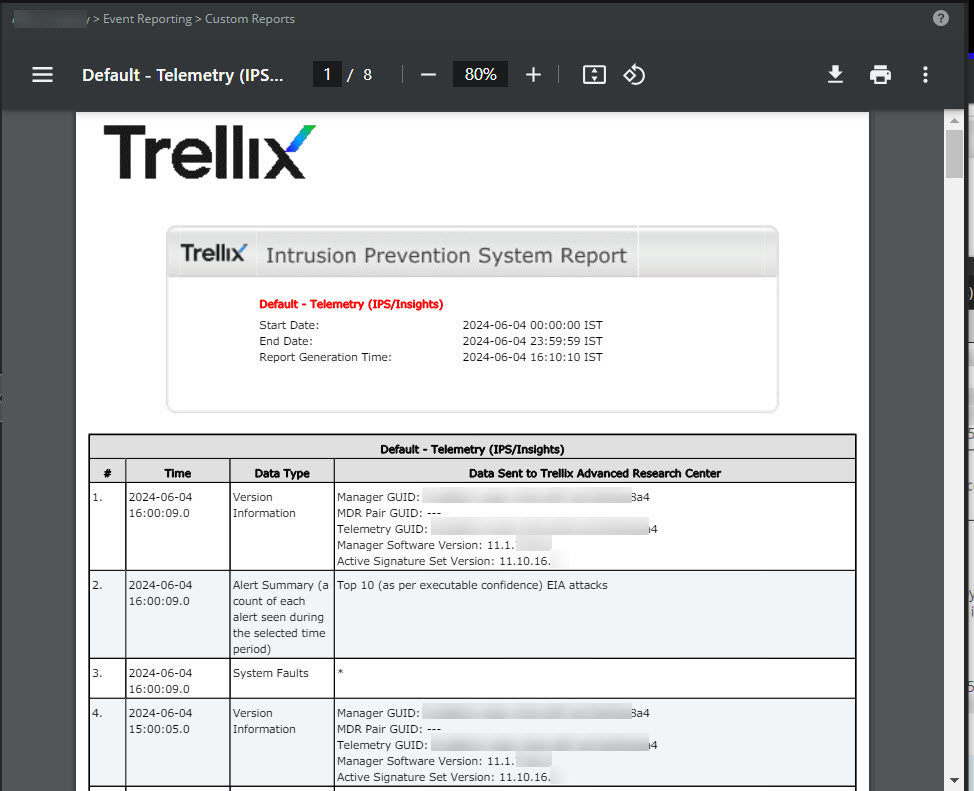Zoom in with the plus button
This screenshot has height=791, width=974.
tap(533, 75)
